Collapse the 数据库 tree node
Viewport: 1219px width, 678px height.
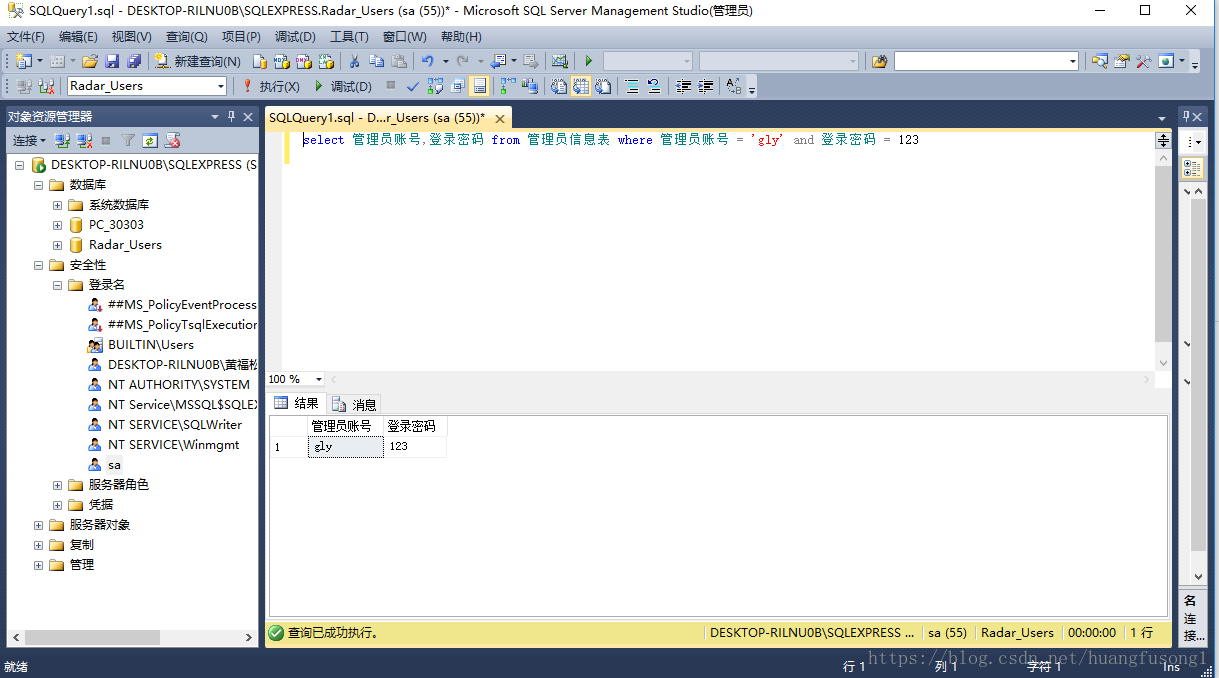tap(38, 185)
